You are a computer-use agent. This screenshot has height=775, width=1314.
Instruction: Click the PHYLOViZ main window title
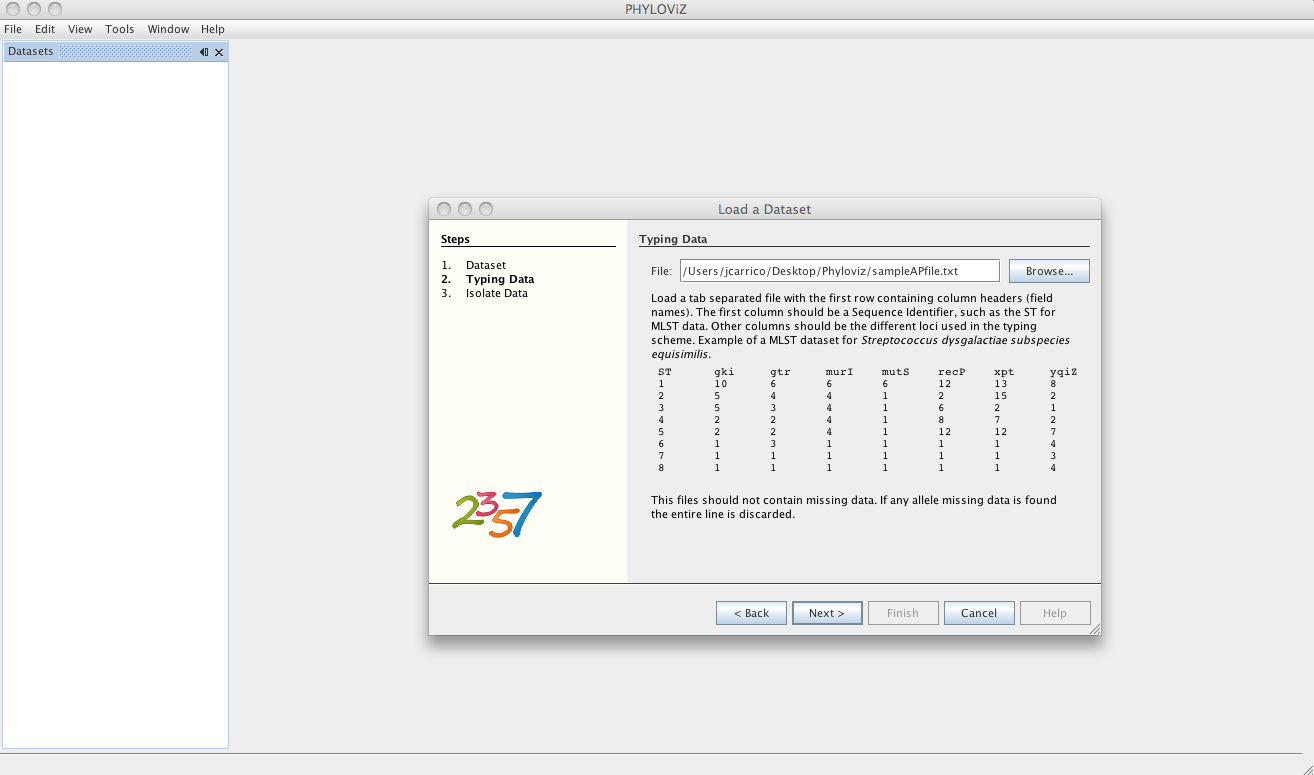click(x=657, y=9)
